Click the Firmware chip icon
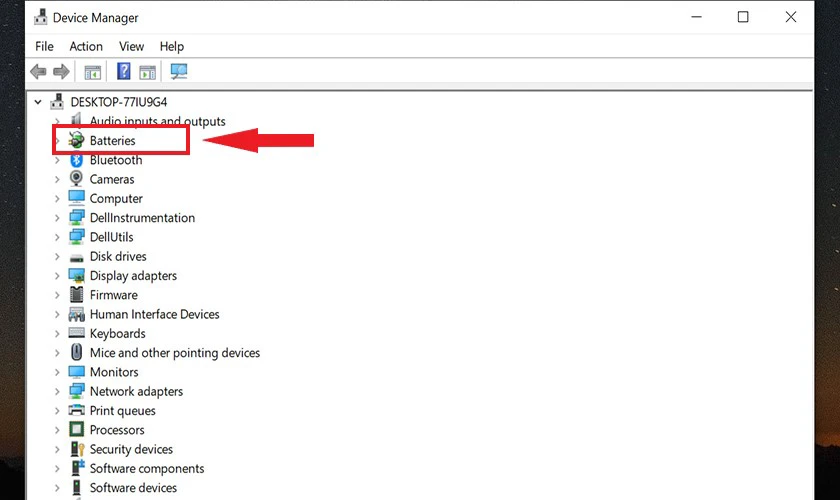This screenshot has width=840, height=500. click(x=77, y=294)
